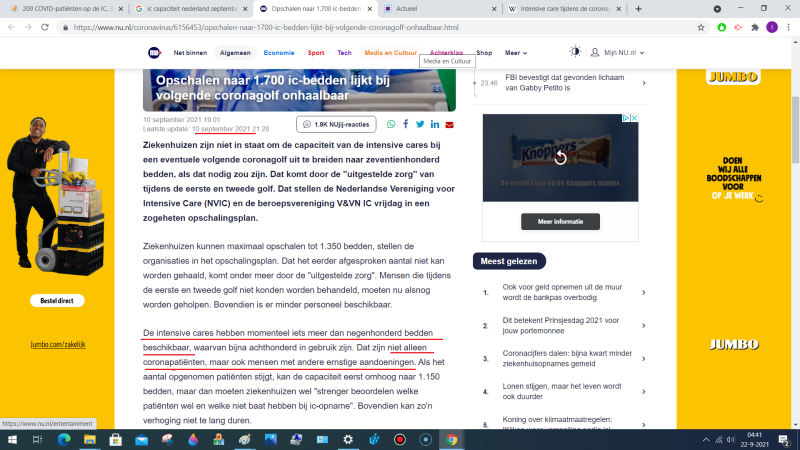Open Mijn NU.nl account dropdown
This screenshot has width=800, height=450.
617,53
